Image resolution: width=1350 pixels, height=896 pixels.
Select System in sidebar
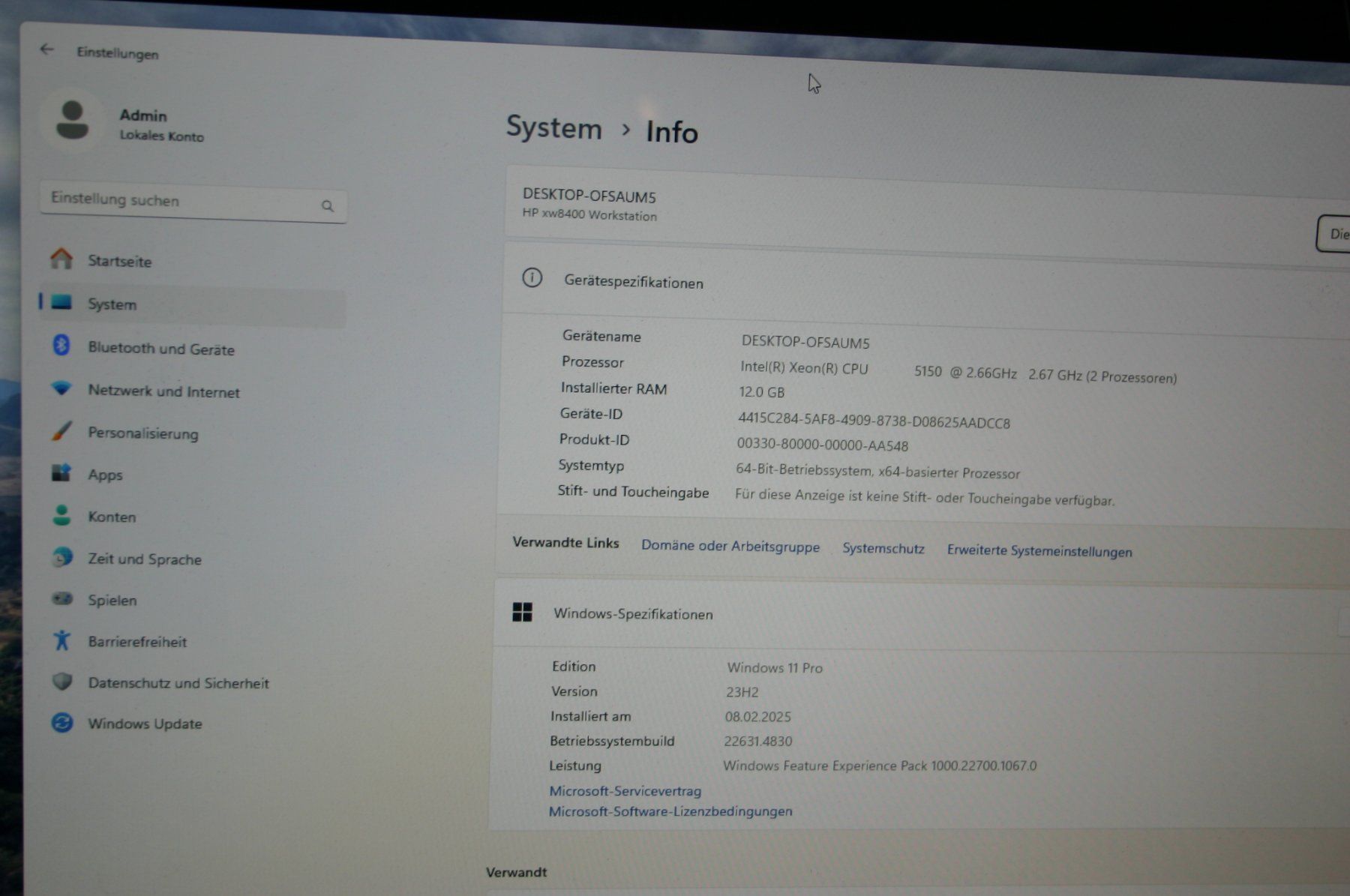pos(193,304)
